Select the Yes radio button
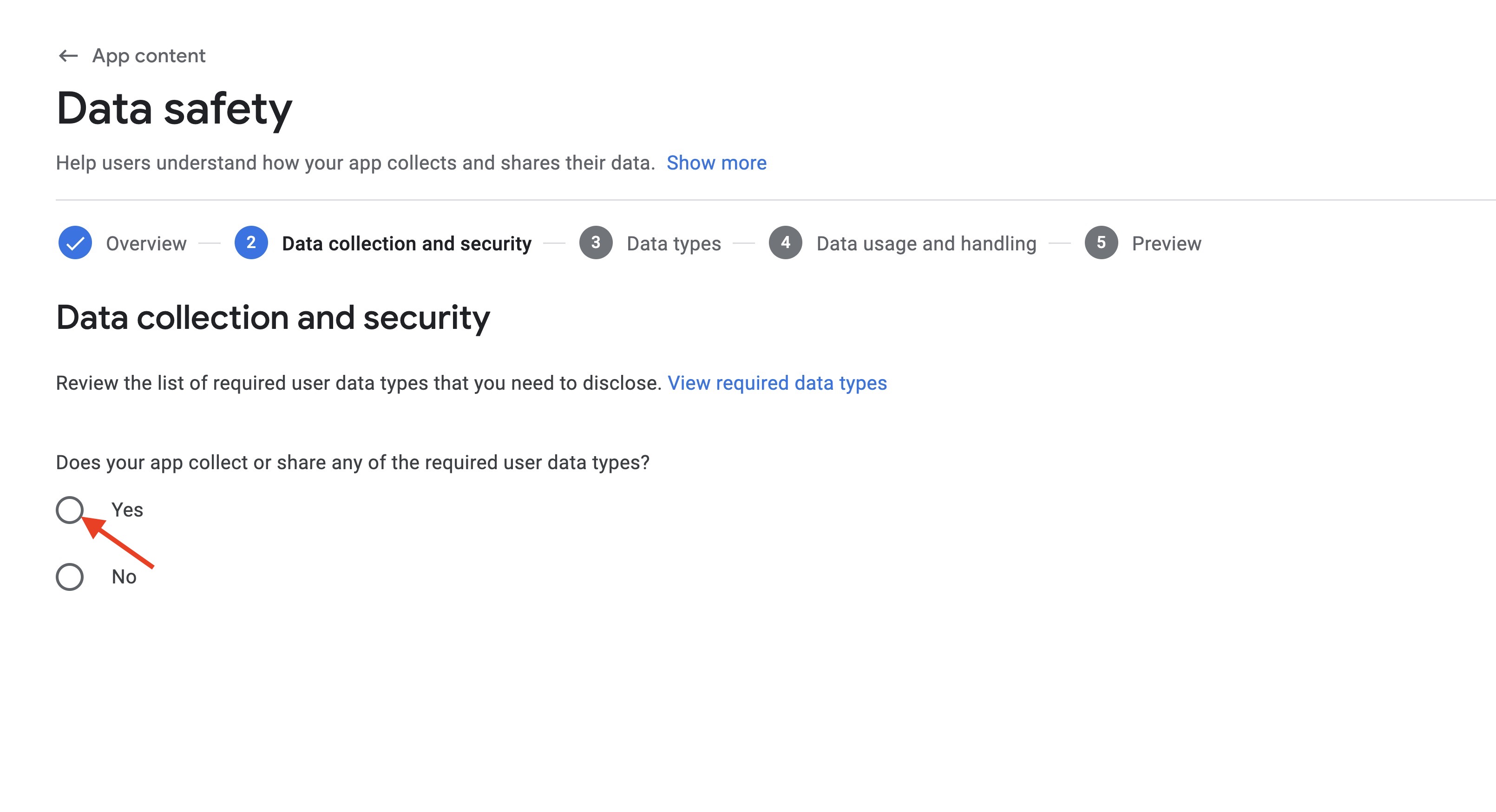The image size is (1496, 812). (70, 510)
